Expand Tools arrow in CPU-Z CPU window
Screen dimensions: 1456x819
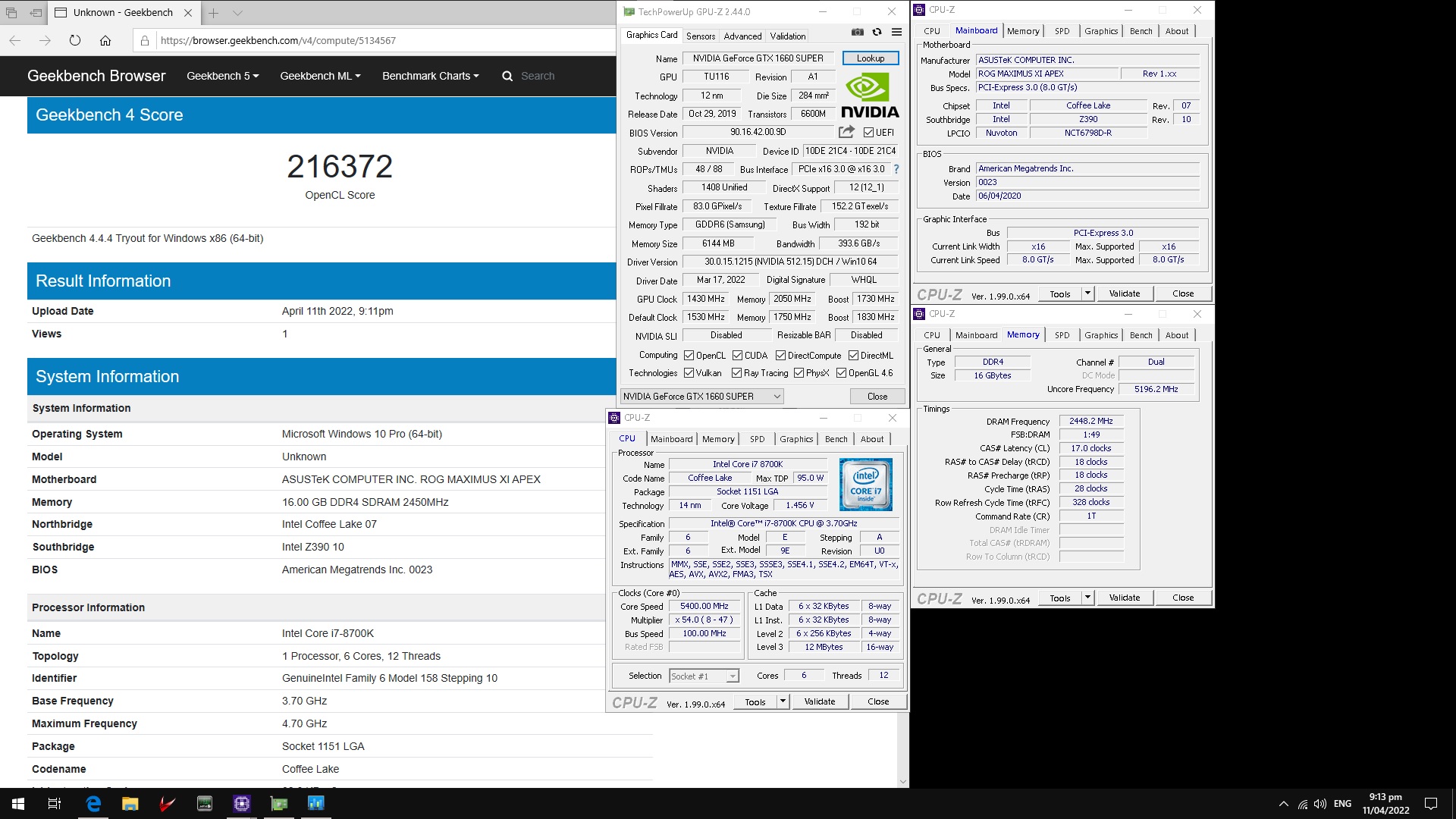tap(783, 701)
